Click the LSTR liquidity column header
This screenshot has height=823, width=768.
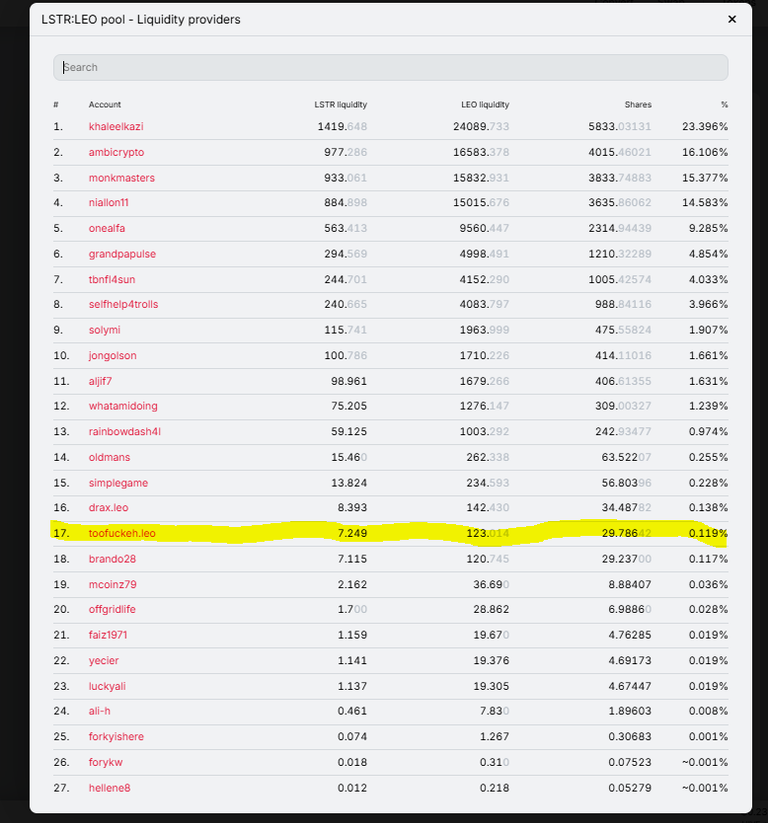(x=340, y=104)
